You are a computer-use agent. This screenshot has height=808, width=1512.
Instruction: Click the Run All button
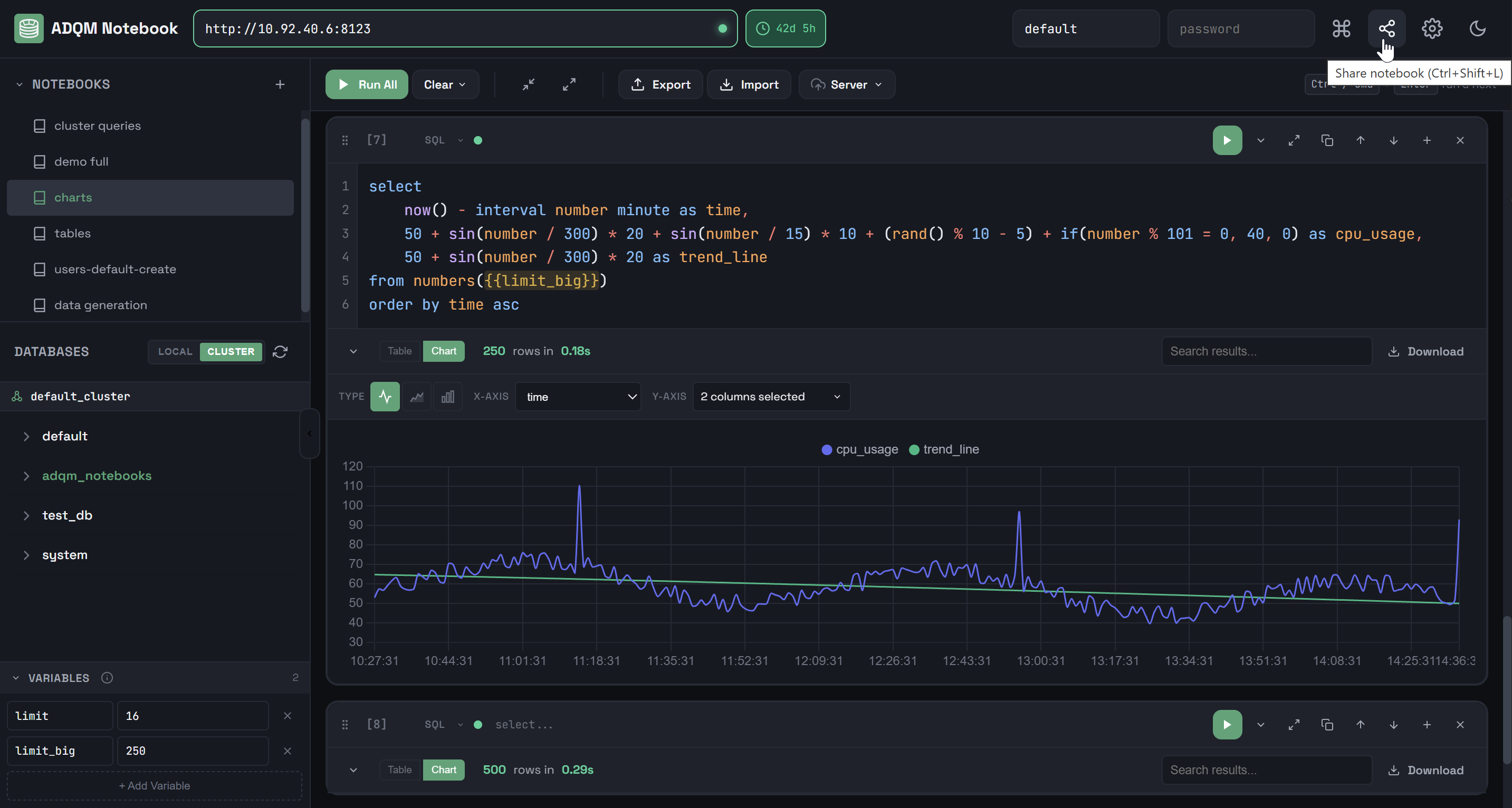pos(367,84)
